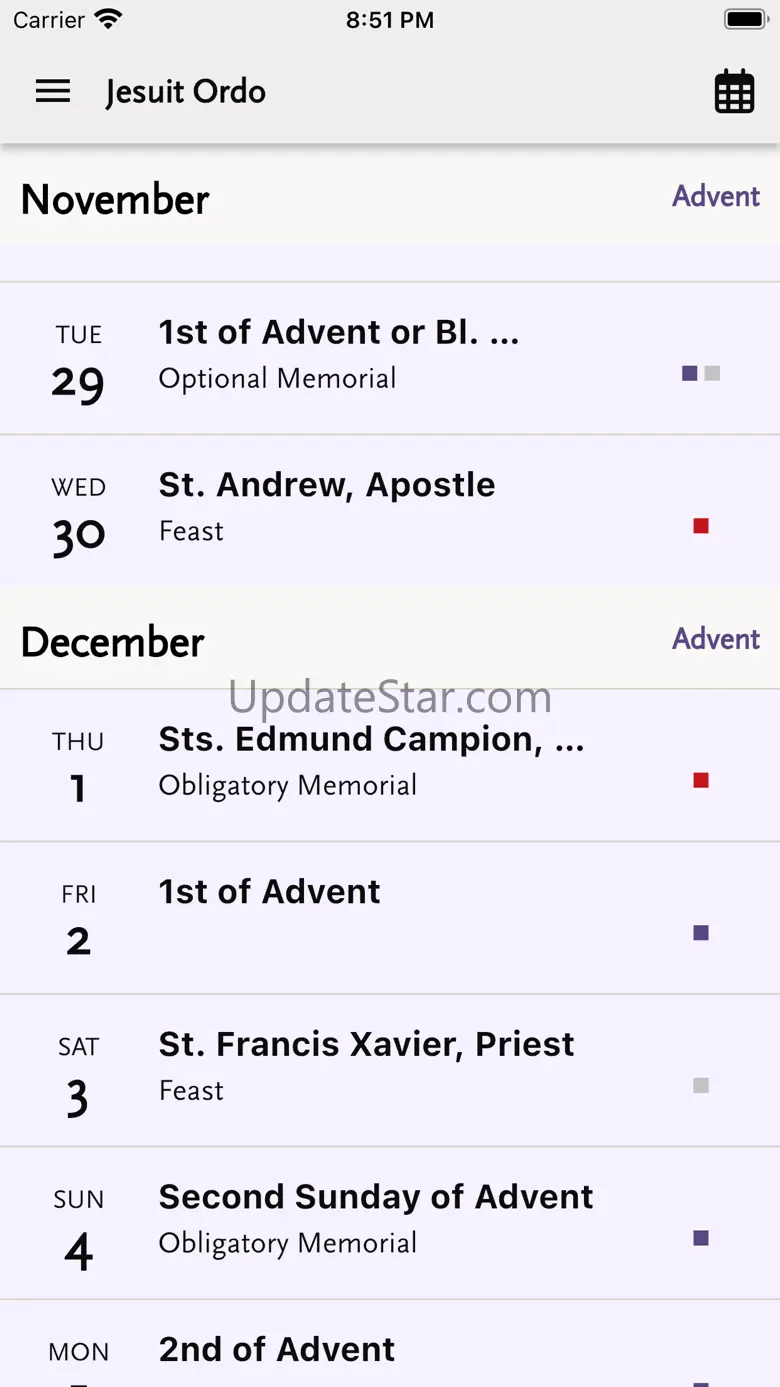Click the purple square for Friday 2

[701, 933]
